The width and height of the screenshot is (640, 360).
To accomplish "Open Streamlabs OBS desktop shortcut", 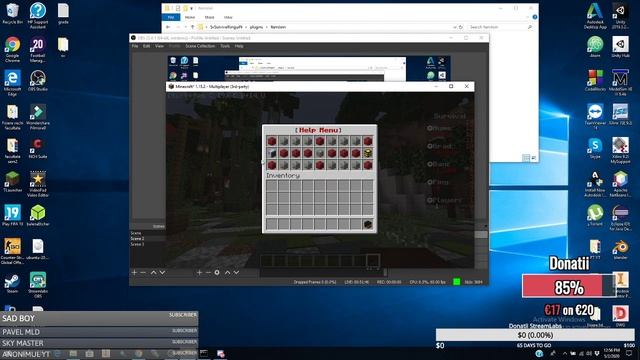I will click(38, 285).
